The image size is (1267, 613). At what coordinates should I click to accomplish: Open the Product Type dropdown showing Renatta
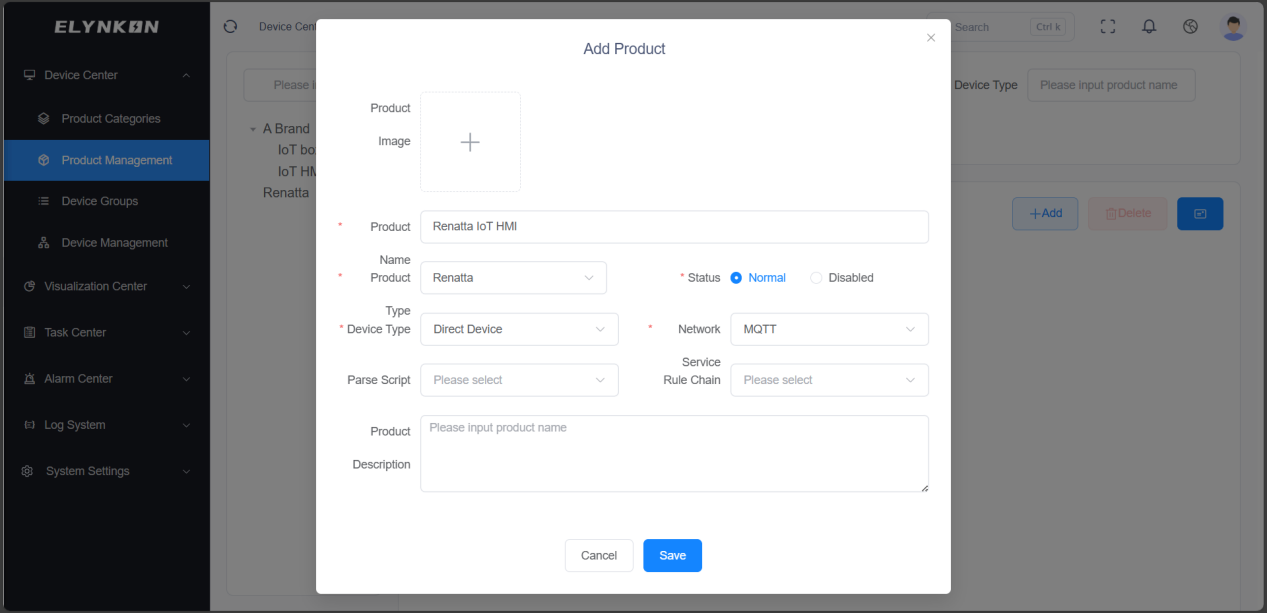(x=513, y=278)
